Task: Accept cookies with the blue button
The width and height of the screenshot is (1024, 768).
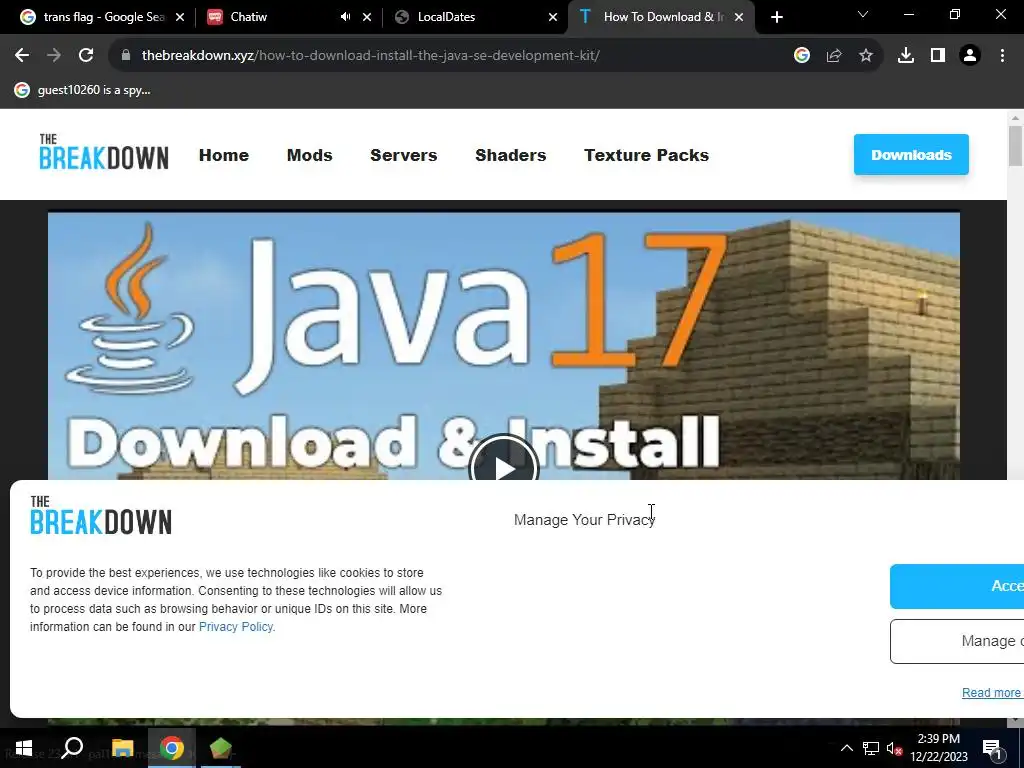Action: click(957, 586)
